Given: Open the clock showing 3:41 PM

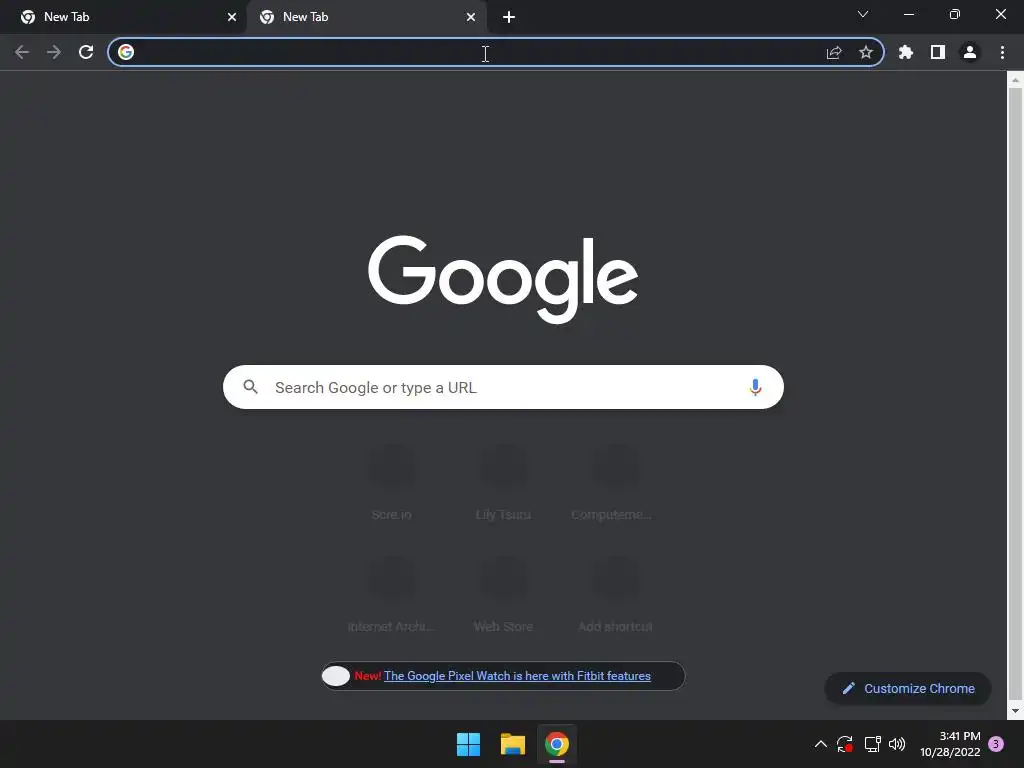Looking at the screenshot, I should (950, 744).
